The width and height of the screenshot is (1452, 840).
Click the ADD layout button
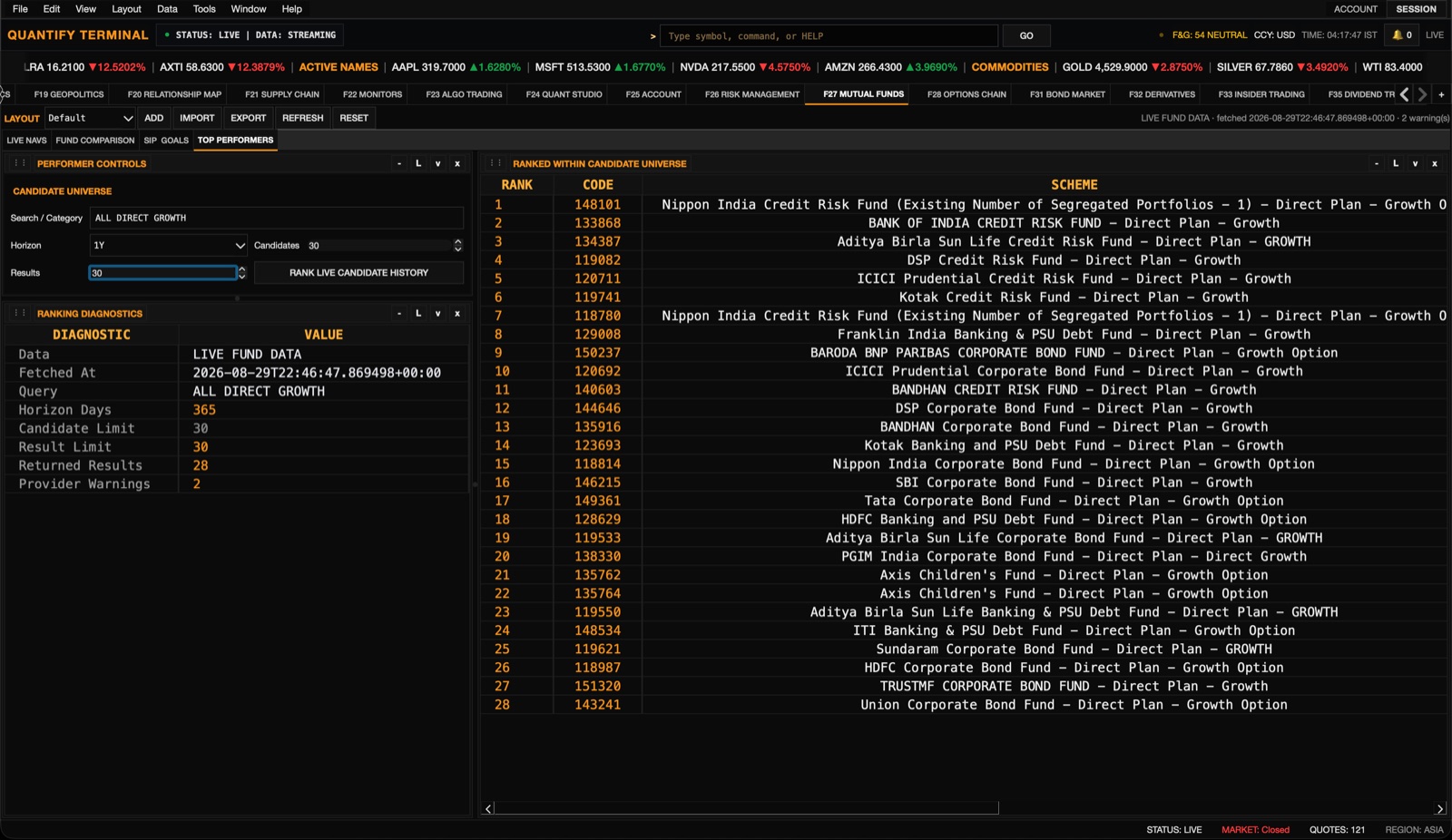(x=154, y=118)
